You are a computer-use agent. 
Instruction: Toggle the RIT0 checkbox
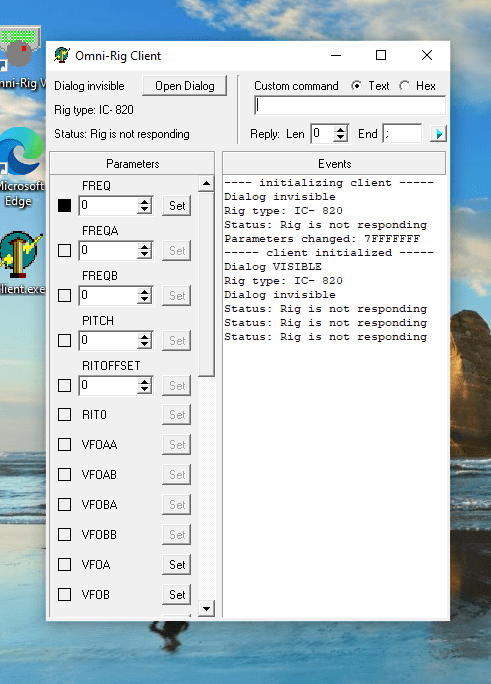click(x=65, y=414)
